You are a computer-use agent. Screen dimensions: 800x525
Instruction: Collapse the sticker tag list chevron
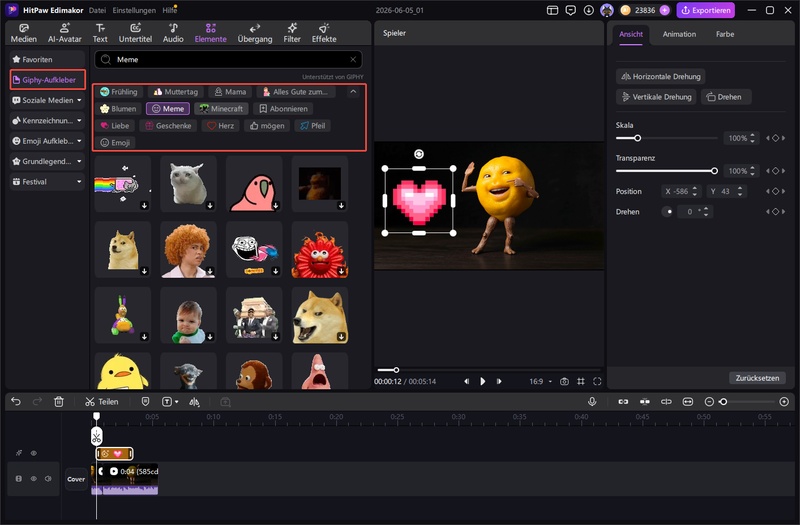coord(353,92)
